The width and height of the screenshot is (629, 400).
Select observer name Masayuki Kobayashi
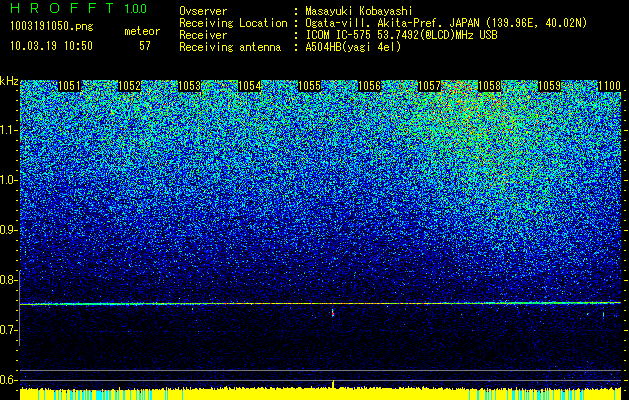point(359,11)
